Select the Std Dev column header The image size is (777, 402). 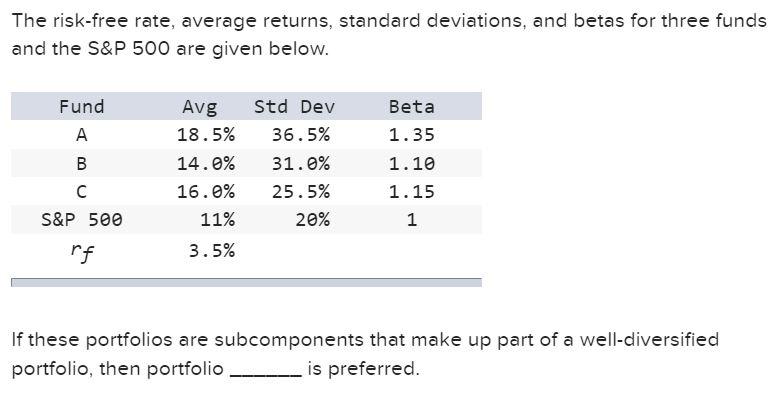click(x=294, y=107)
